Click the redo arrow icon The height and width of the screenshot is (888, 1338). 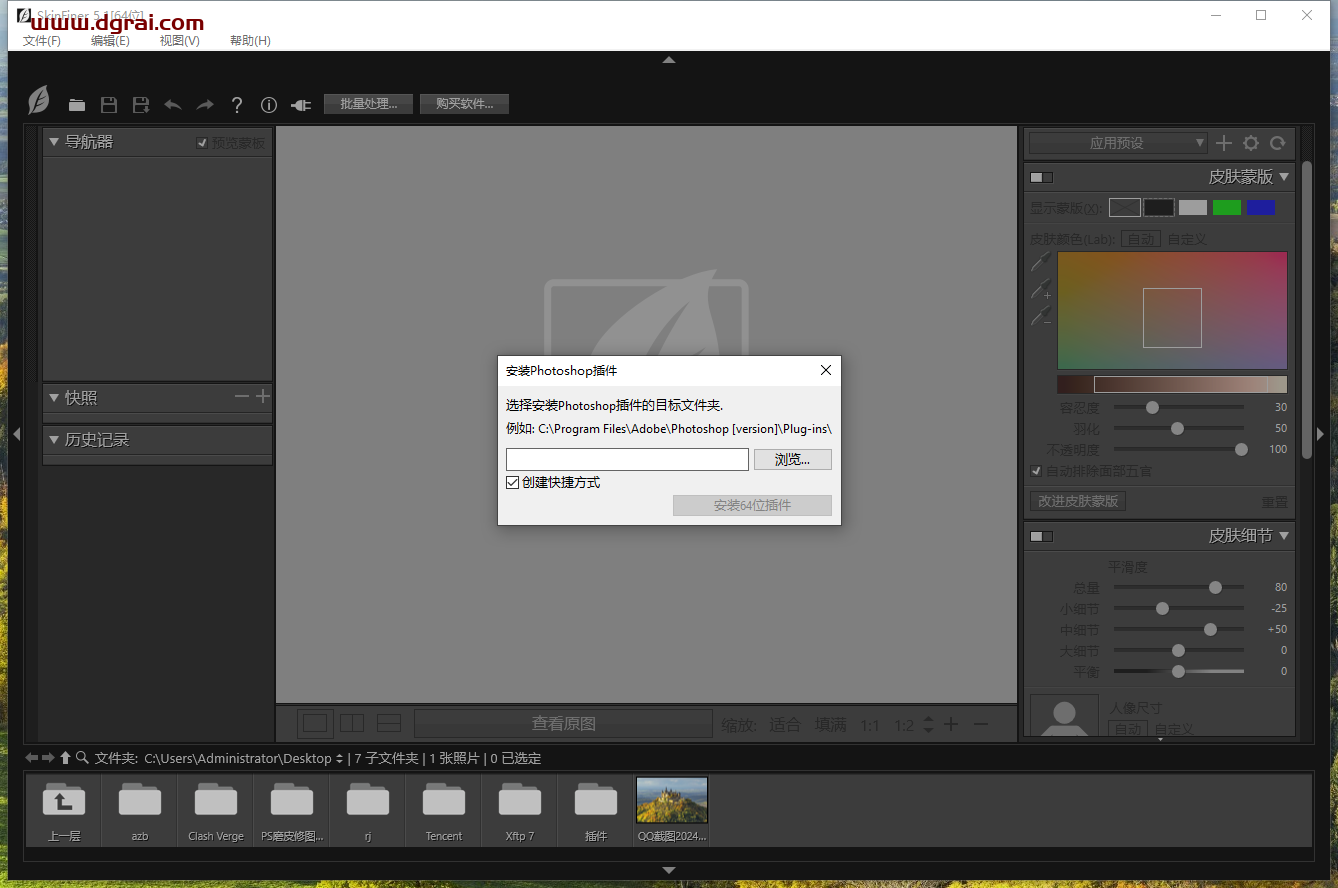205,105
